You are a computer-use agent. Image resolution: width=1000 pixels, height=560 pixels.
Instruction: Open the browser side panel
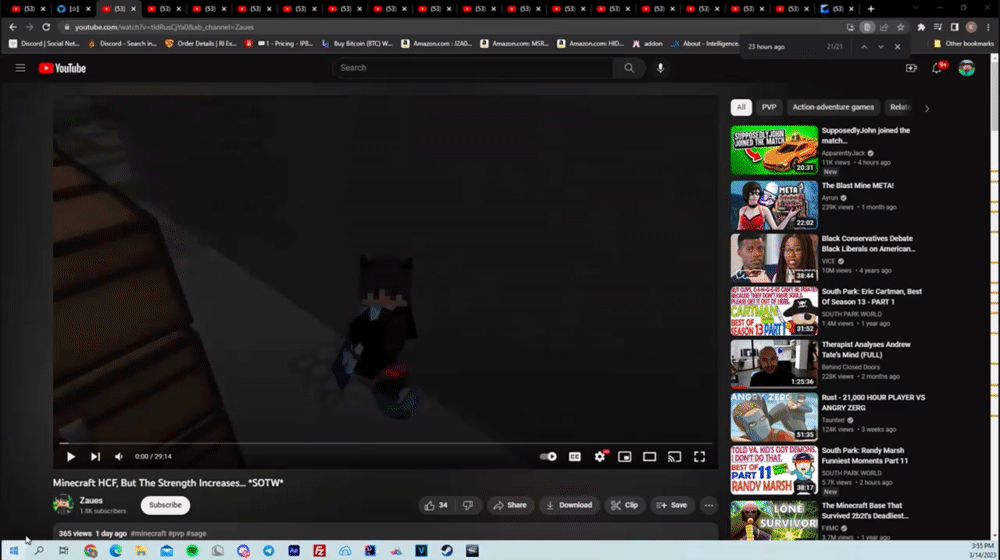coord(954,27)
